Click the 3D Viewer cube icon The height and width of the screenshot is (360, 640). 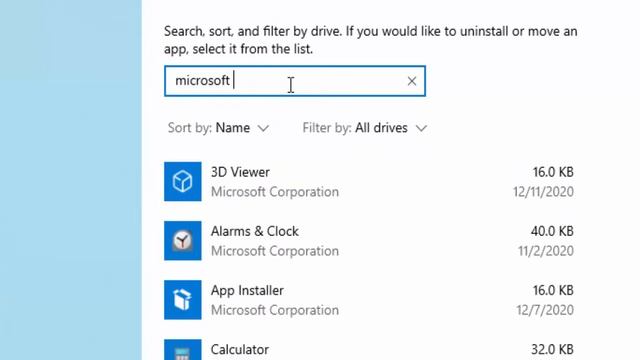coord(182,181)
